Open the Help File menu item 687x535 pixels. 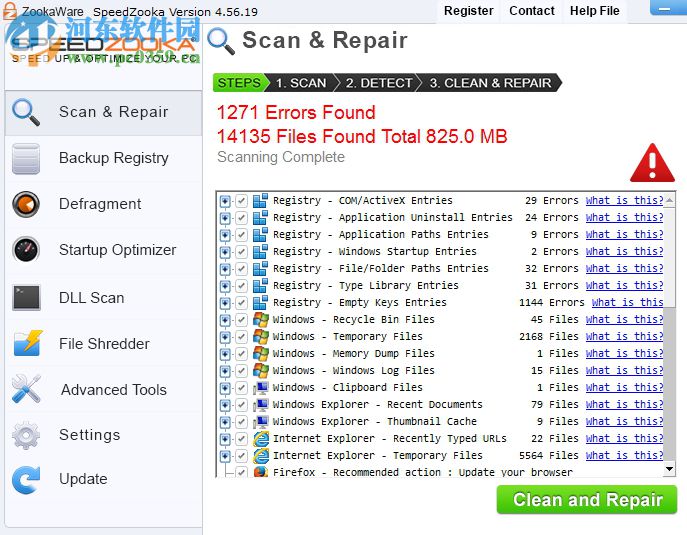coord(595,11)
